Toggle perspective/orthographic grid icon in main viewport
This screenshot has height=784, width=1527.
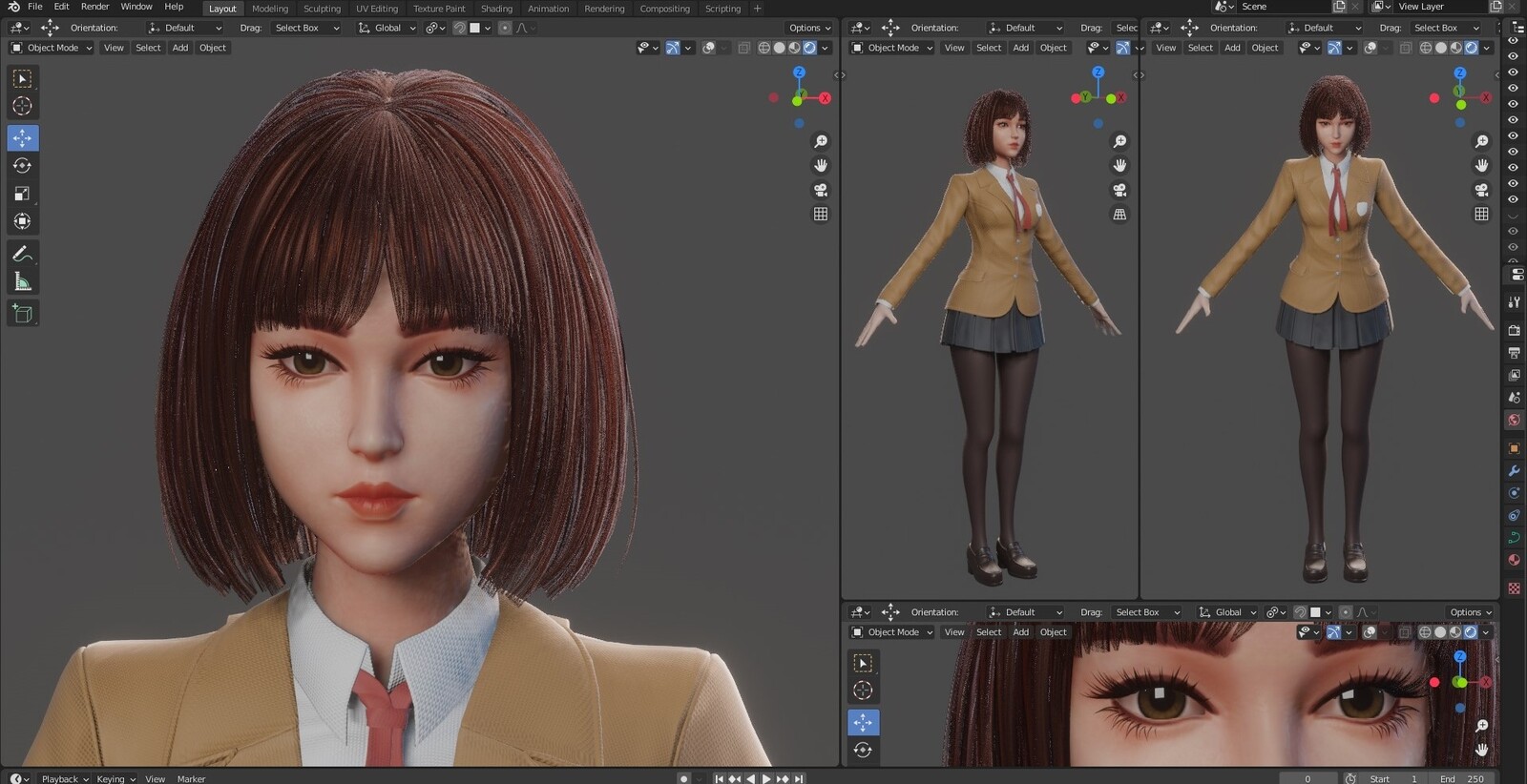tap(820, 215)
